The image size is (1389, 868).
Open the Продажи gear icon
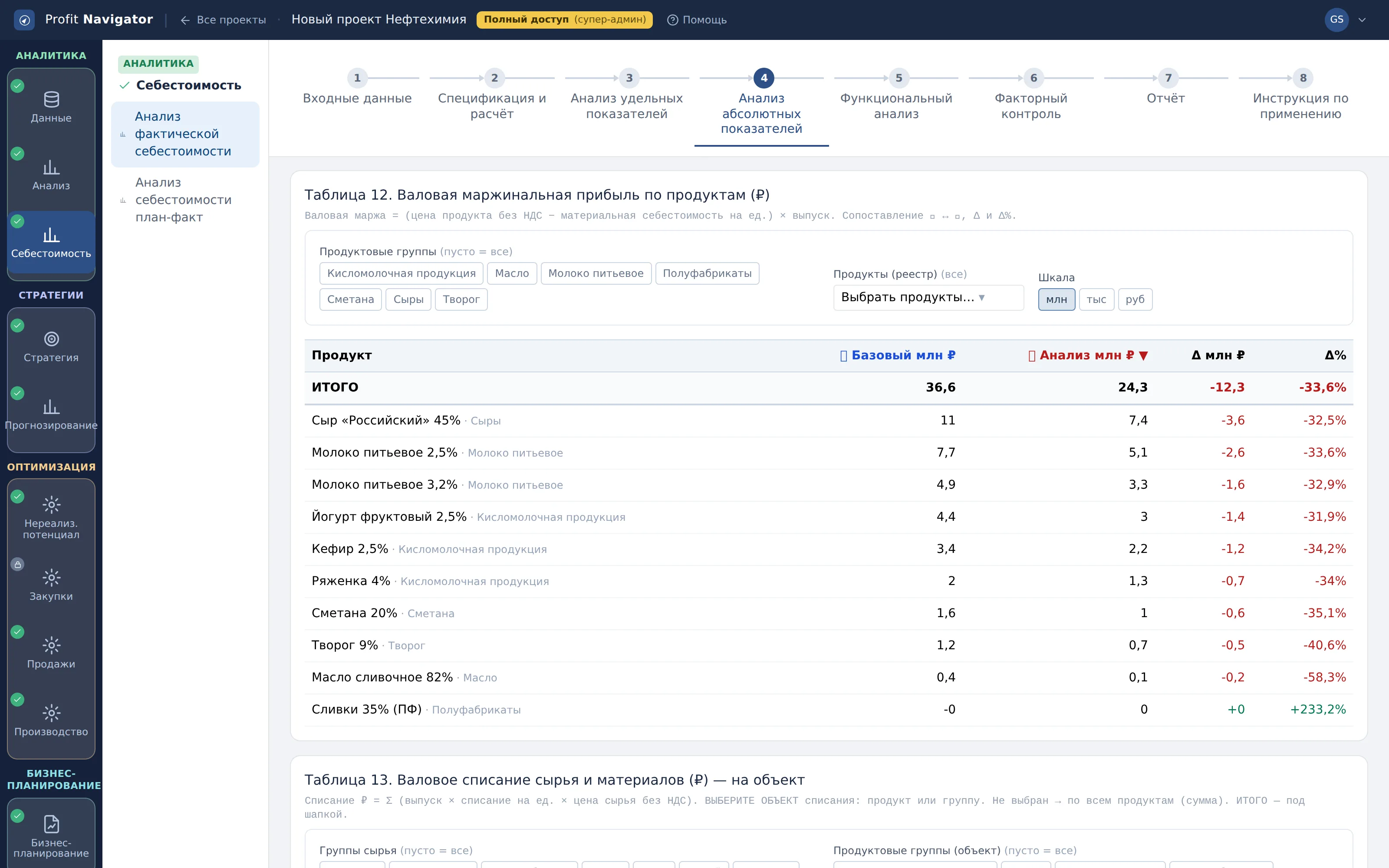tap(51, 645)
